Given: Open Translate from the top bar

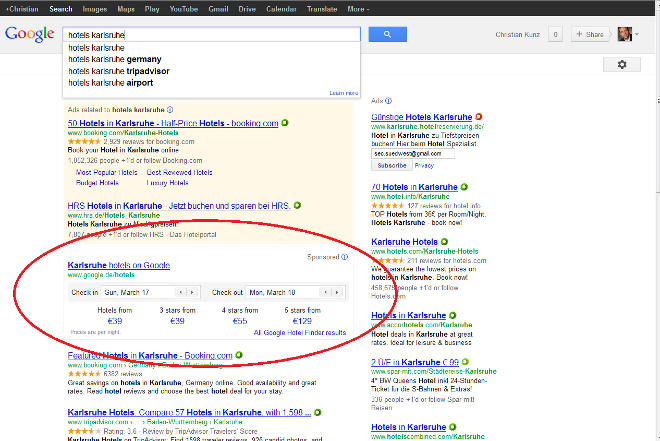Looking at the screenshot, I should [x=322, y=9].
